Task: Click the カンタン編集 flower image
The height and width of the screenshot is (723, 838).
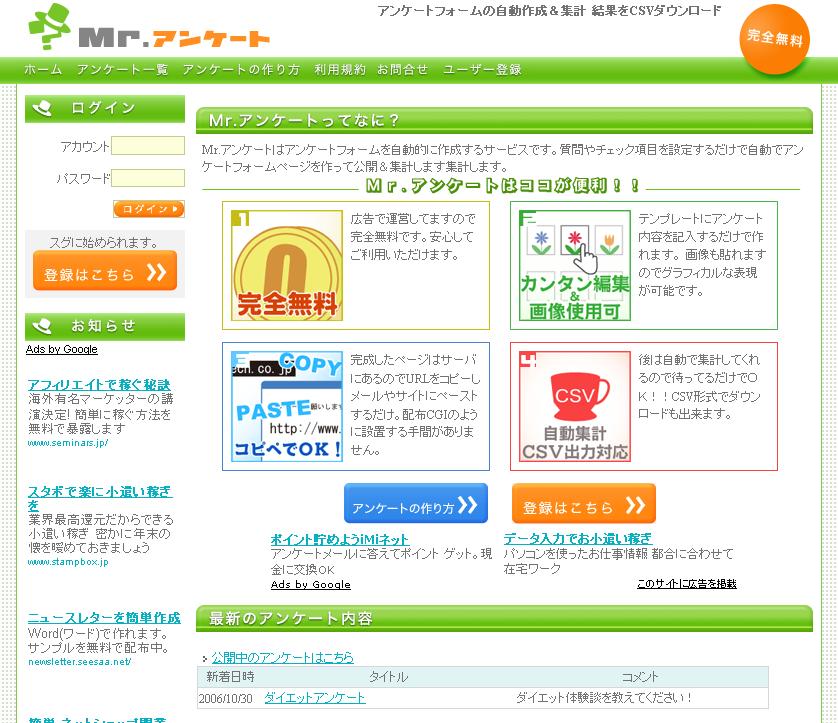Action: tap(575, 266)
